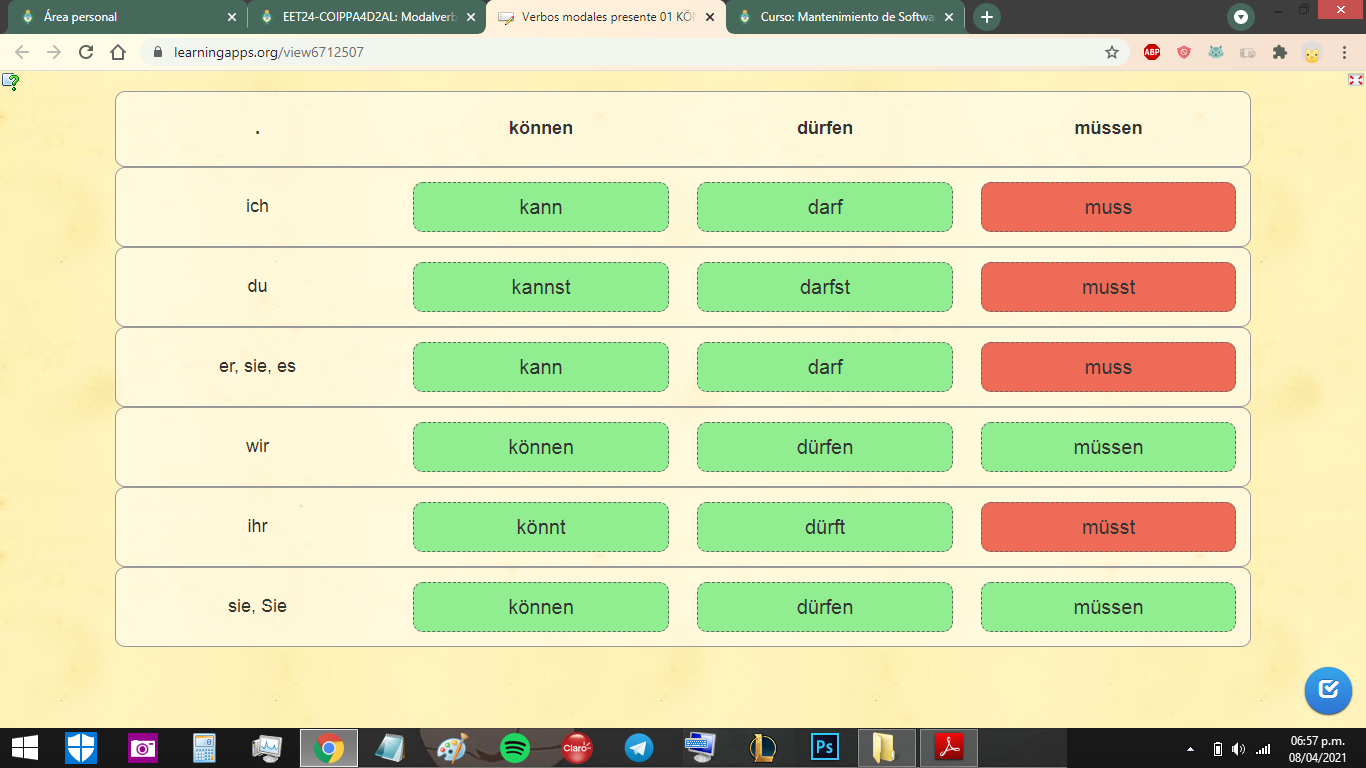
Task: Open the Extensions puzzle piece menu
Action: tap(1279, 52)
